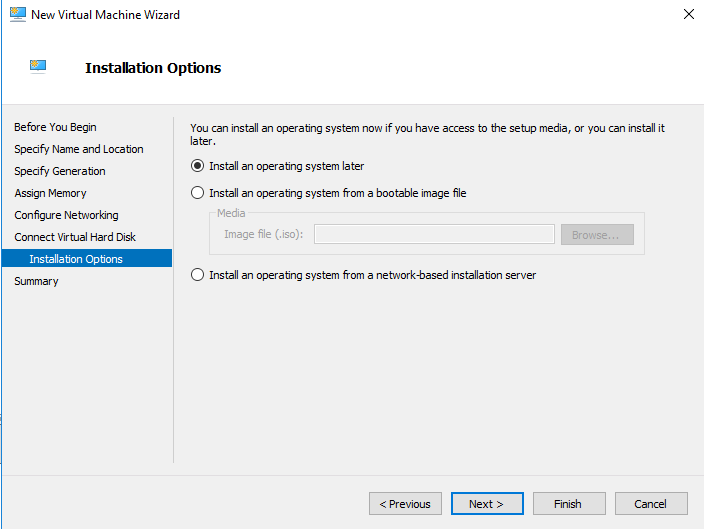704x529 pixels.
Task: Click Finish to complete the wizard
Action: (569, 504)
